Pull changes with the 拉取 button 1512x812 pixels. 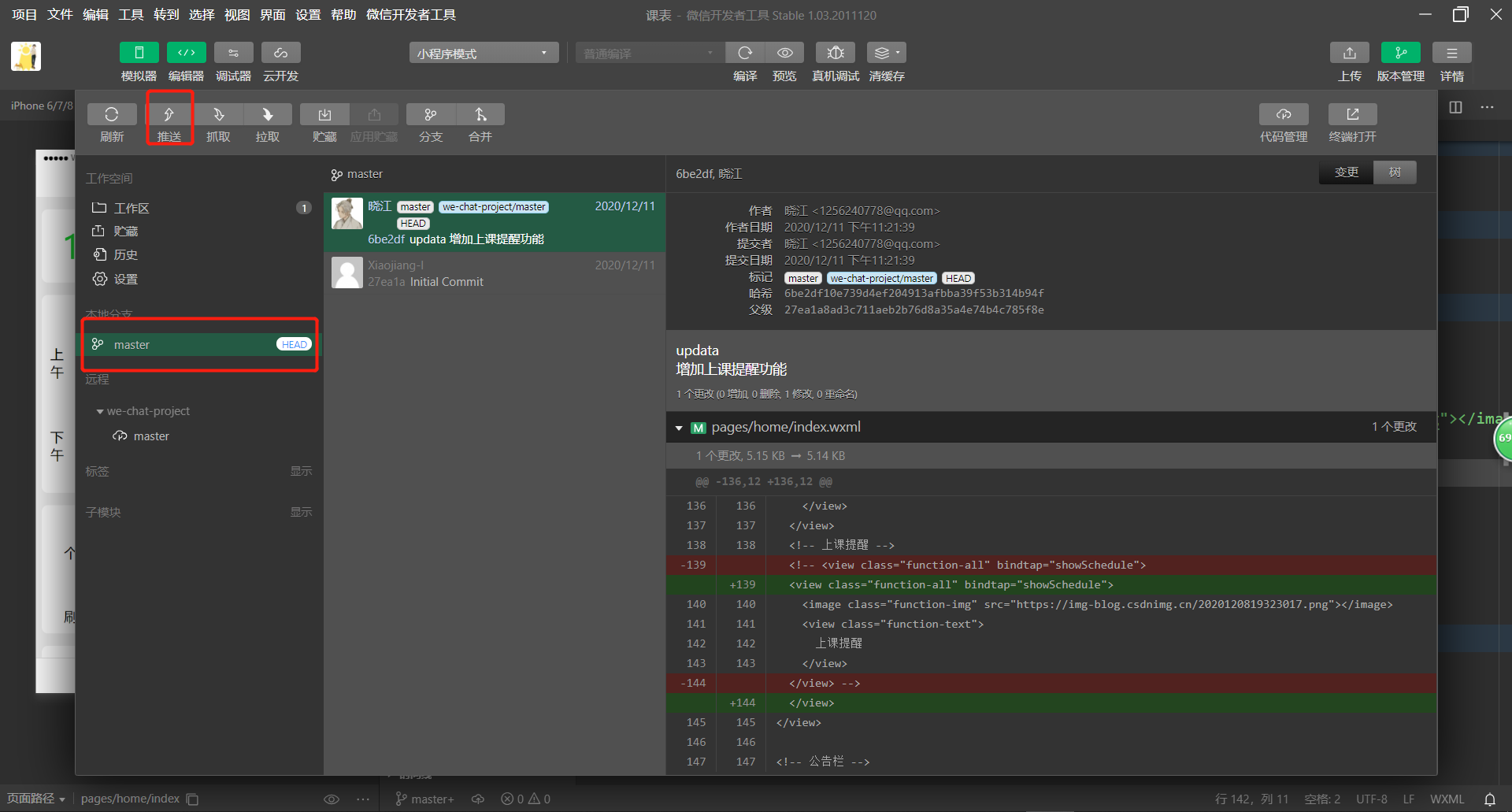pos(268,114)
